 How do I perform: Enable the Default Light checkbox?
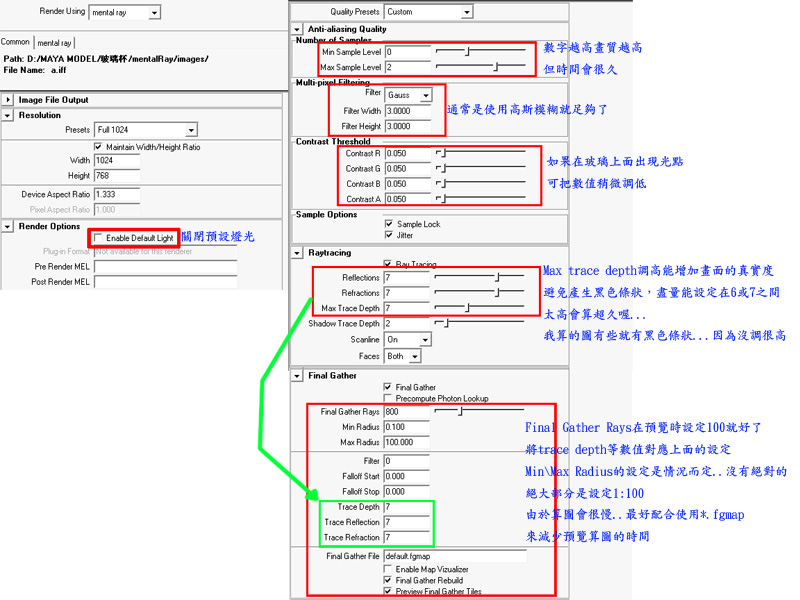tap(98, 237)
